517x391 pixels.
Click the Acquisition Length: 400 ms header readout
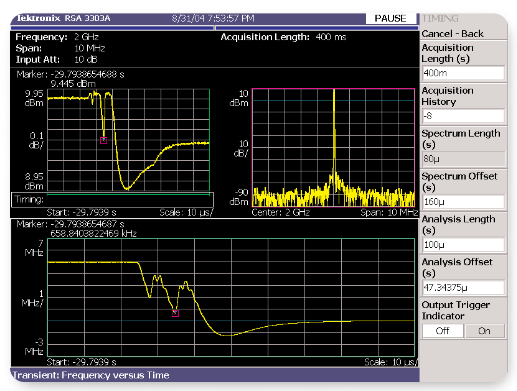pyautogui.click(x=283, y=37)
